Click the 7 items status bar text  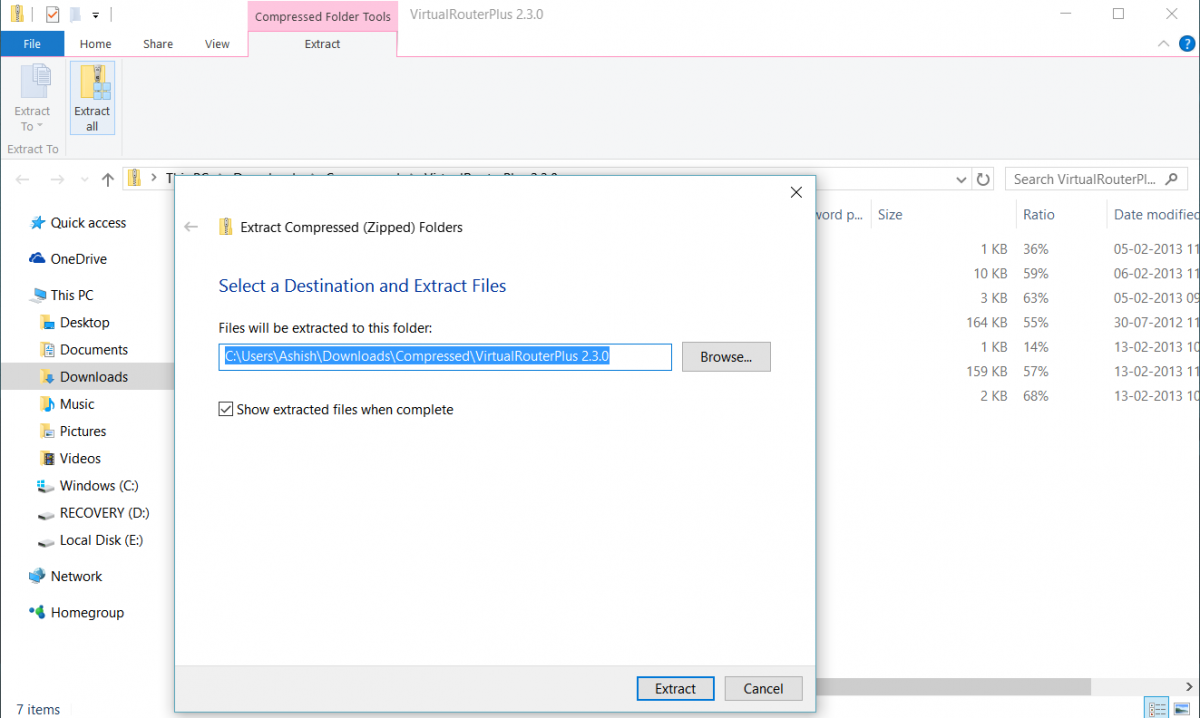point(38,709)
